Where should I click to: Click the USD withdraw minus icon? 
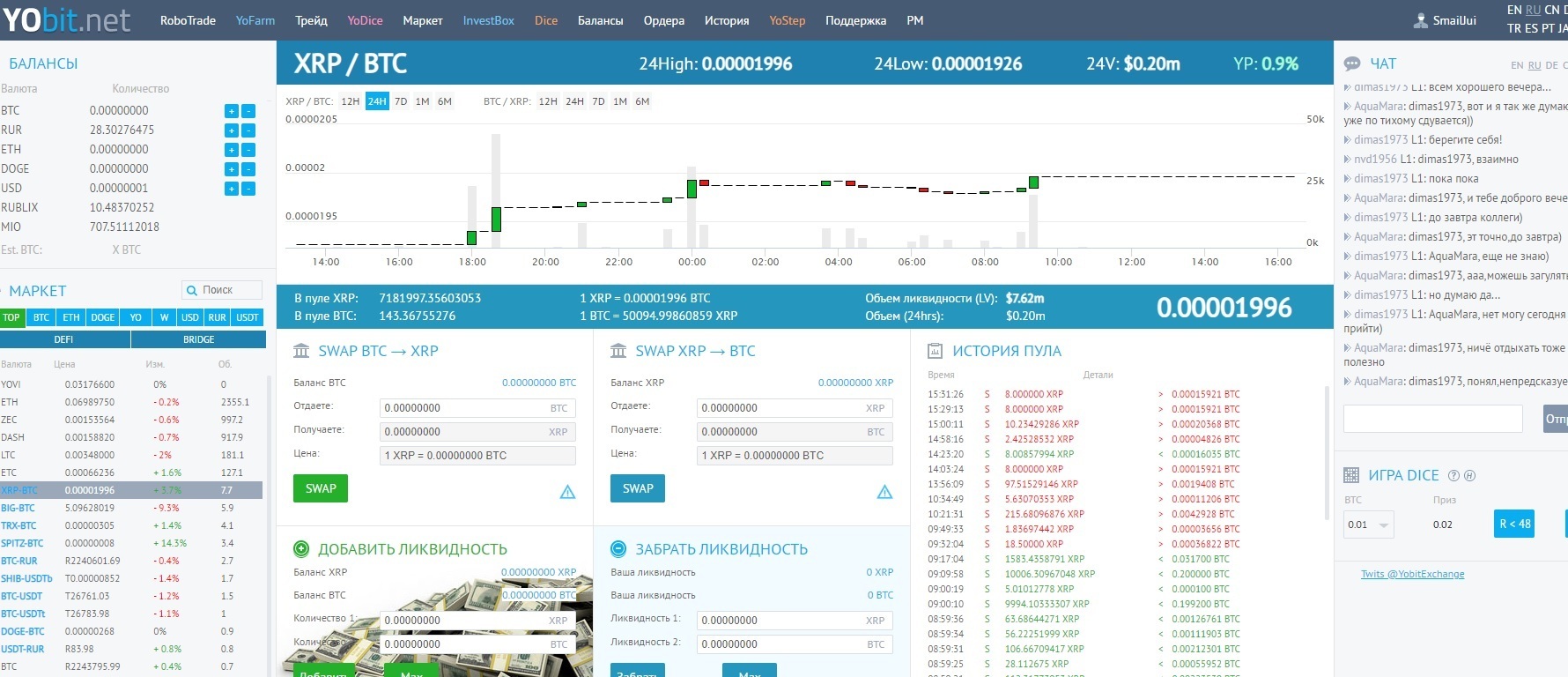(x=248, y=189)
